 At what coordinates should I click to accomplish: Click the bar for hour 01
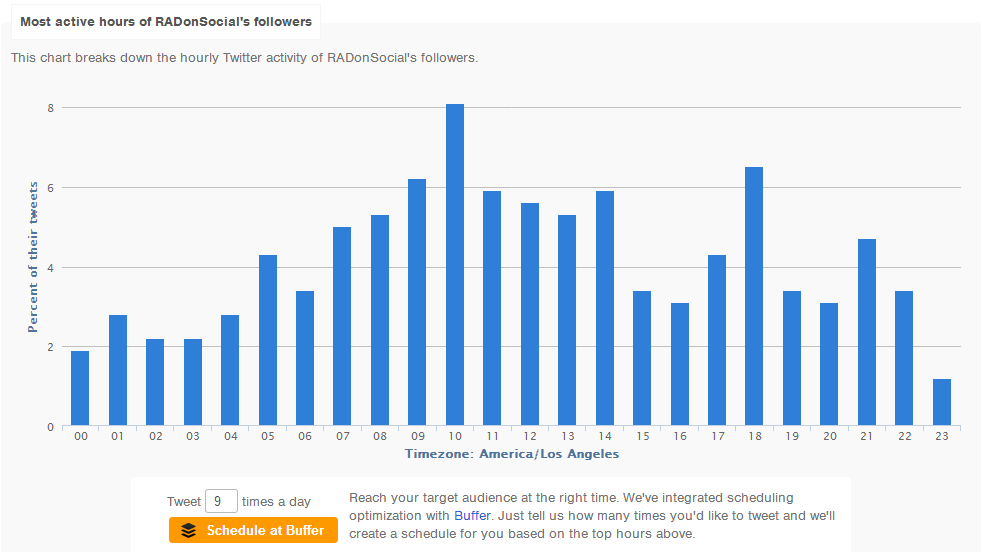point(118,371)
